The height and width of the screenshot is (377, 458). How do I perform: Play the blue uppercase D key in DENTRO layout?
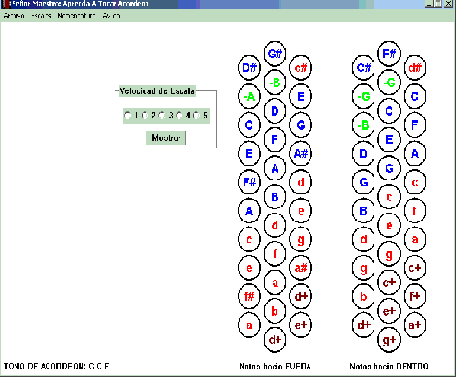point(364,154)
